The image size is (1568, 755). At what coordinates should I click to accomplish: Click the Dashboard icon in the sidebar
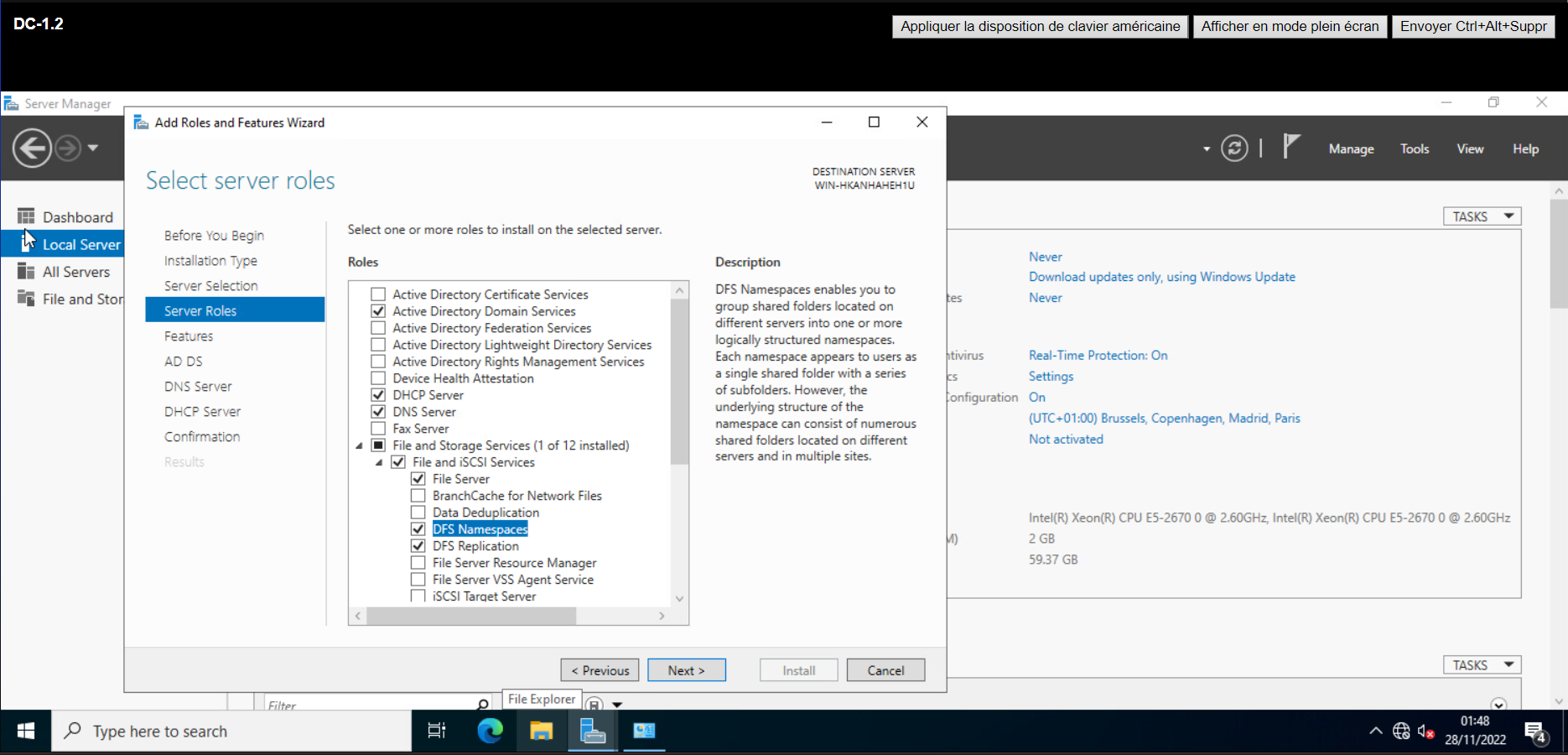click(26, 216)
